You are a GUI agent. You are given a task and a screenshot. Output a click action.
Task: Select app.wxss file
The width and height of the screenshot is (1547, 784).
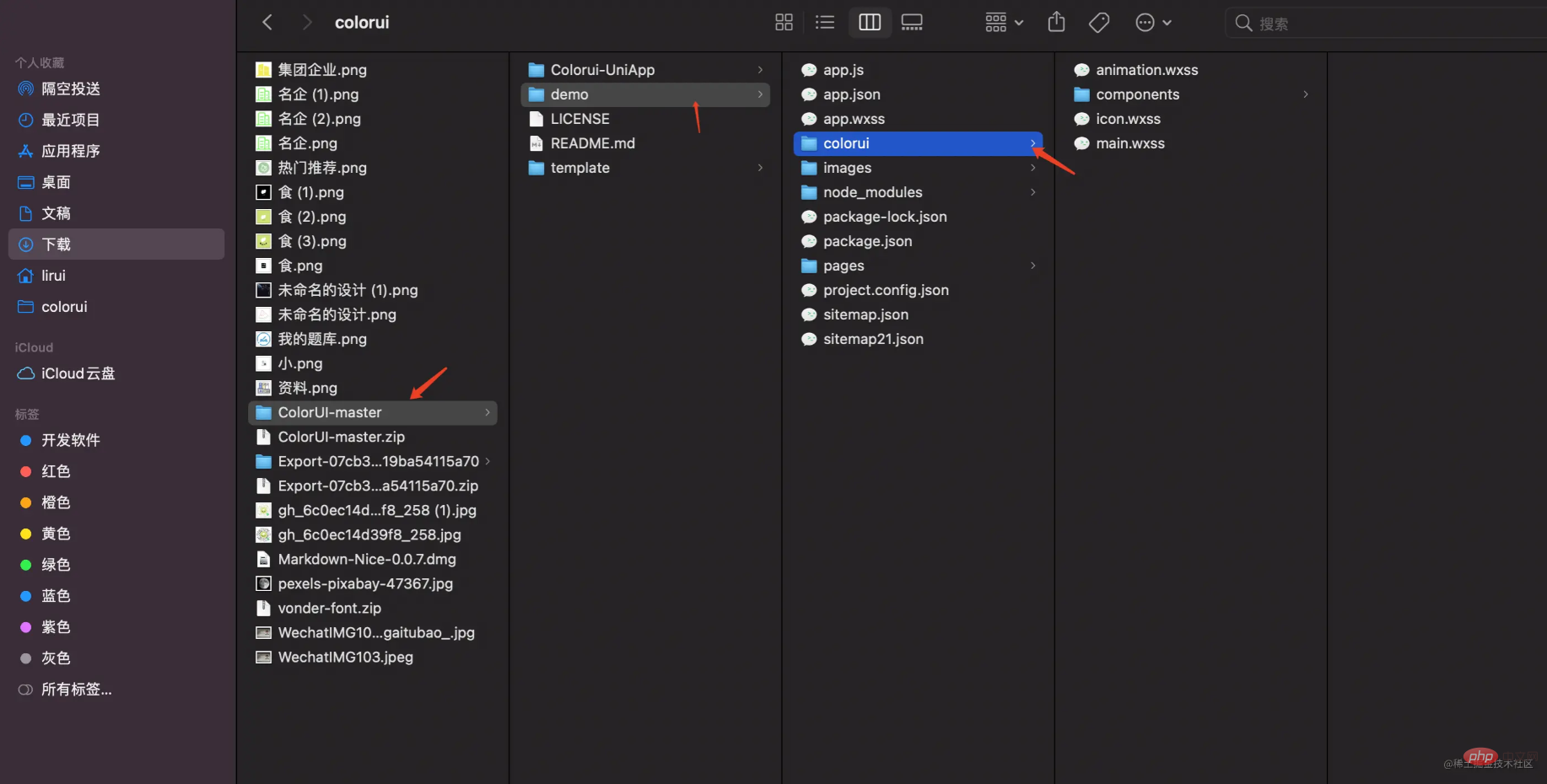click(918, 119)
